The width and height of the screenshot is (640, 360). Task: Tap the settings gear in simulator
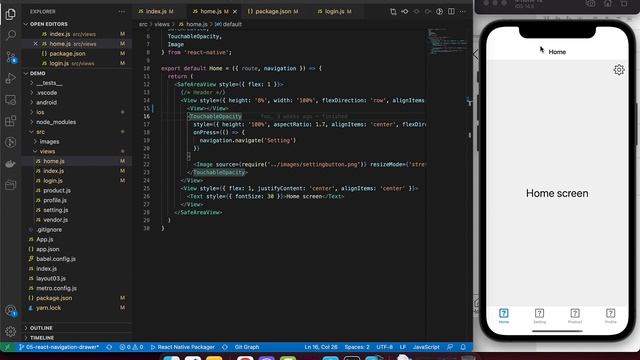[x=619, y=70]
